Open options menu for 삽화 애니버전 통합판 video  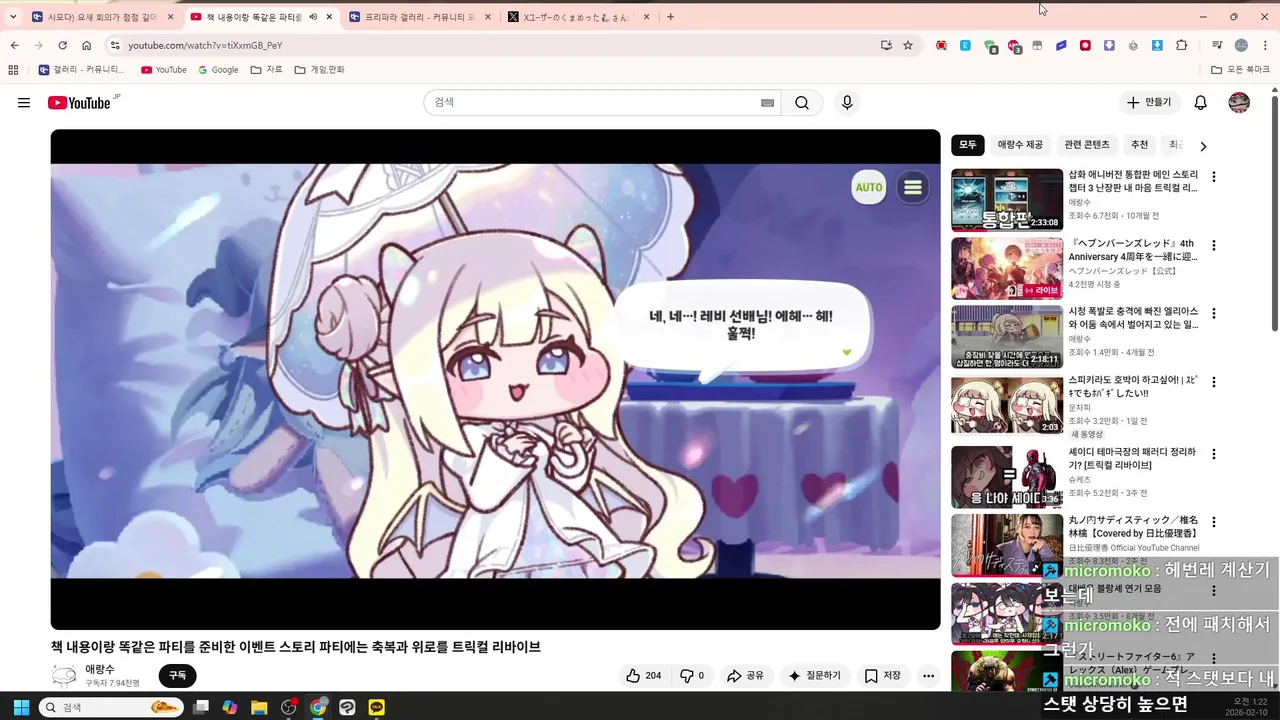1214,177
